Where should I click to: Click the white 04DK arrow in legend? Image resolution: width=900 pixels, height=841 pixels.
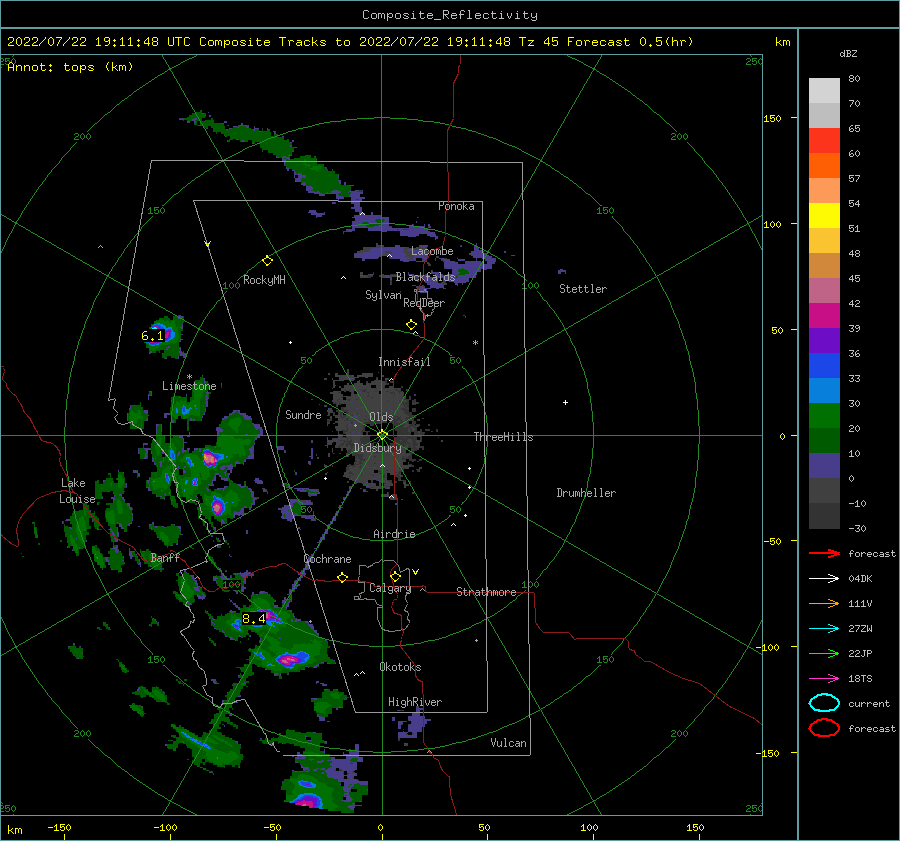coord(824,579)
